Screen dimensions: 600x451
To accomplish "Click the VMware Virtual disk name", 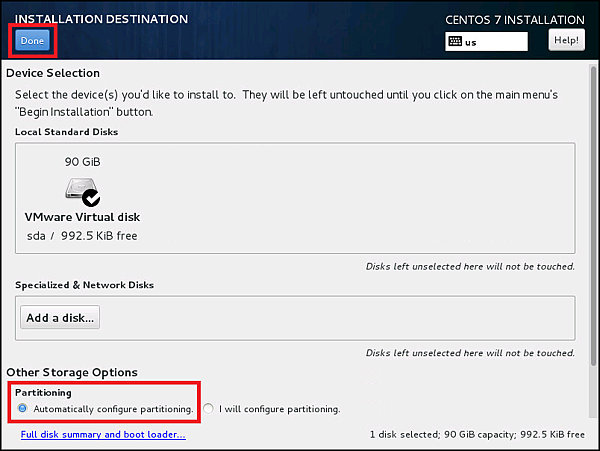I will tap(82, 217).
